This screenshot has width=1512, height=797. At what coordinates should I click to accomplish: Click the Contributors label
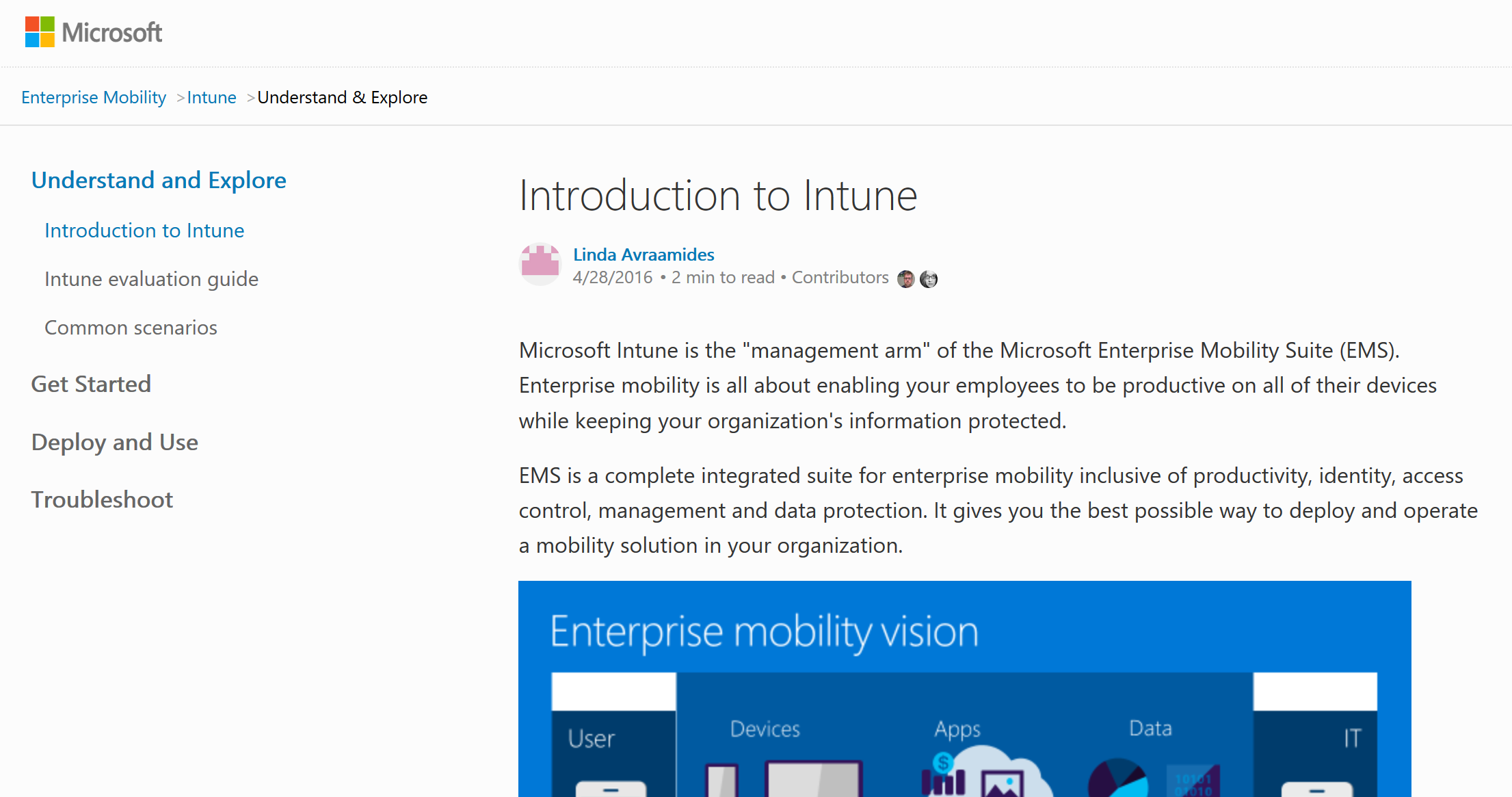[840, 277]
